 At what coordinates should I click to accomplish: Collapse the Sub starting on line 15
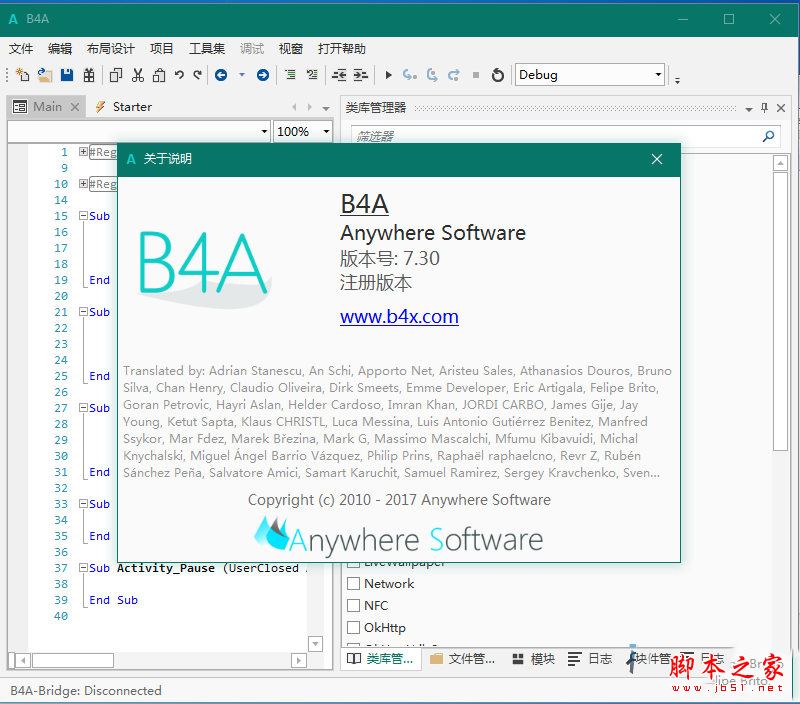click(83, 216)
